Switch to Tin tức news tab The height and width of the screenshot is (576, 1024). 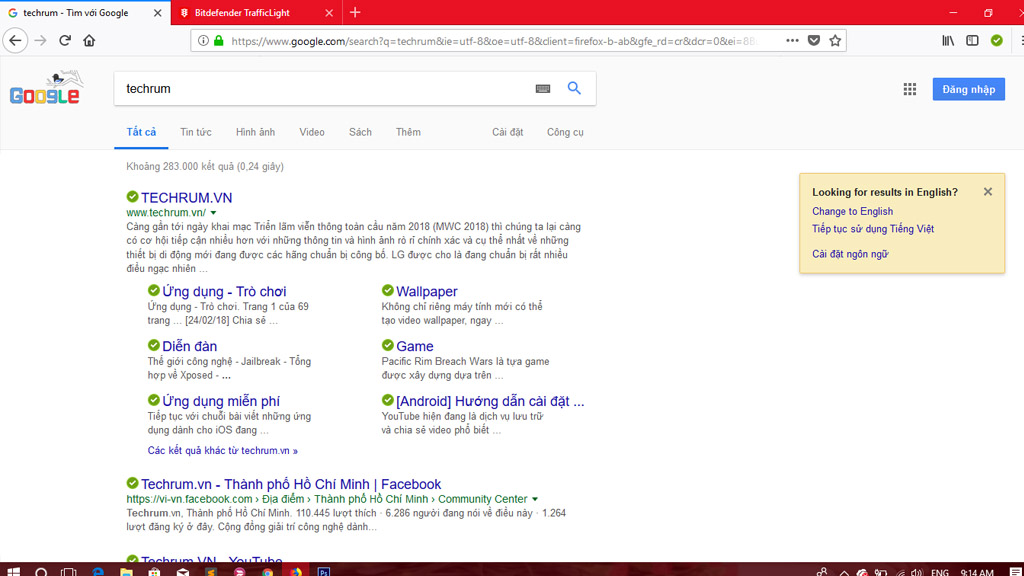click(196, 132)
